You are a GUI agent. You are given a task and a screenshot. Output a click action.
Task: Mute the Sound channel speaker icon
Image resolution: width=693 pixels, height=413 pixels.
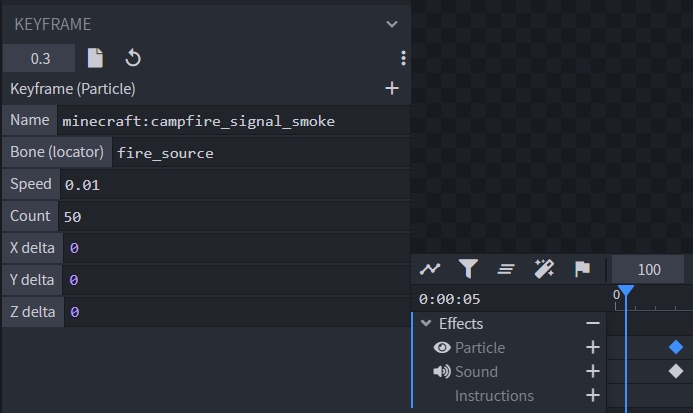click(442, 372)
